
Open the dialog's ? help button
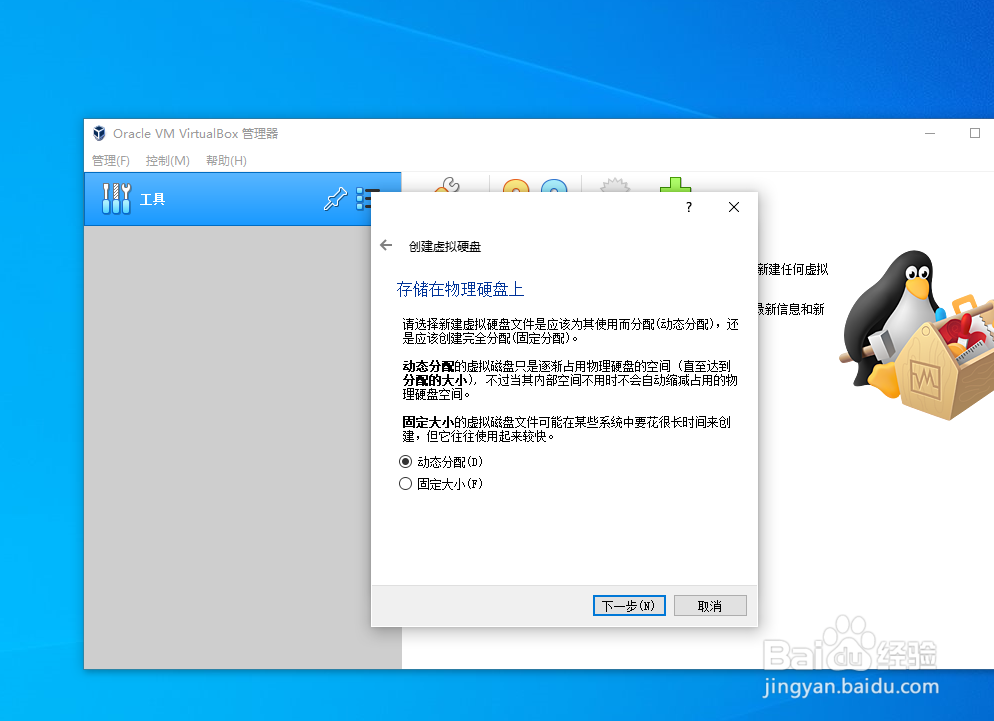(689, 207)
